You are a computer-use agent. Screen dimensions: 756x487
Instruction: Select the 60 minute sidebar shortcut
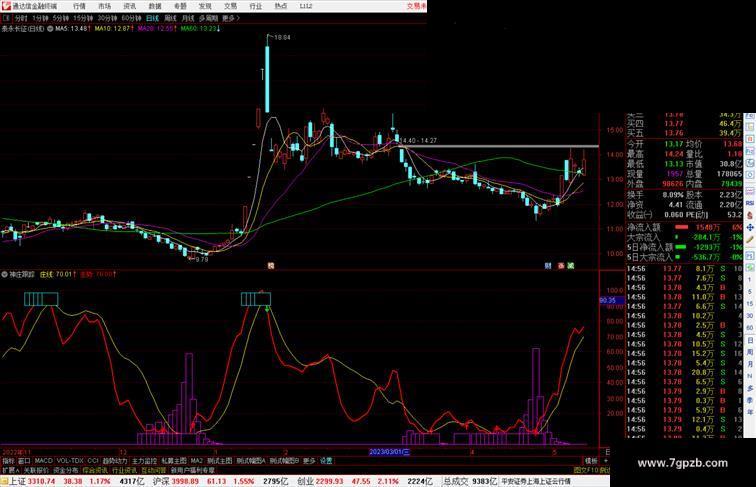(750, 328)
